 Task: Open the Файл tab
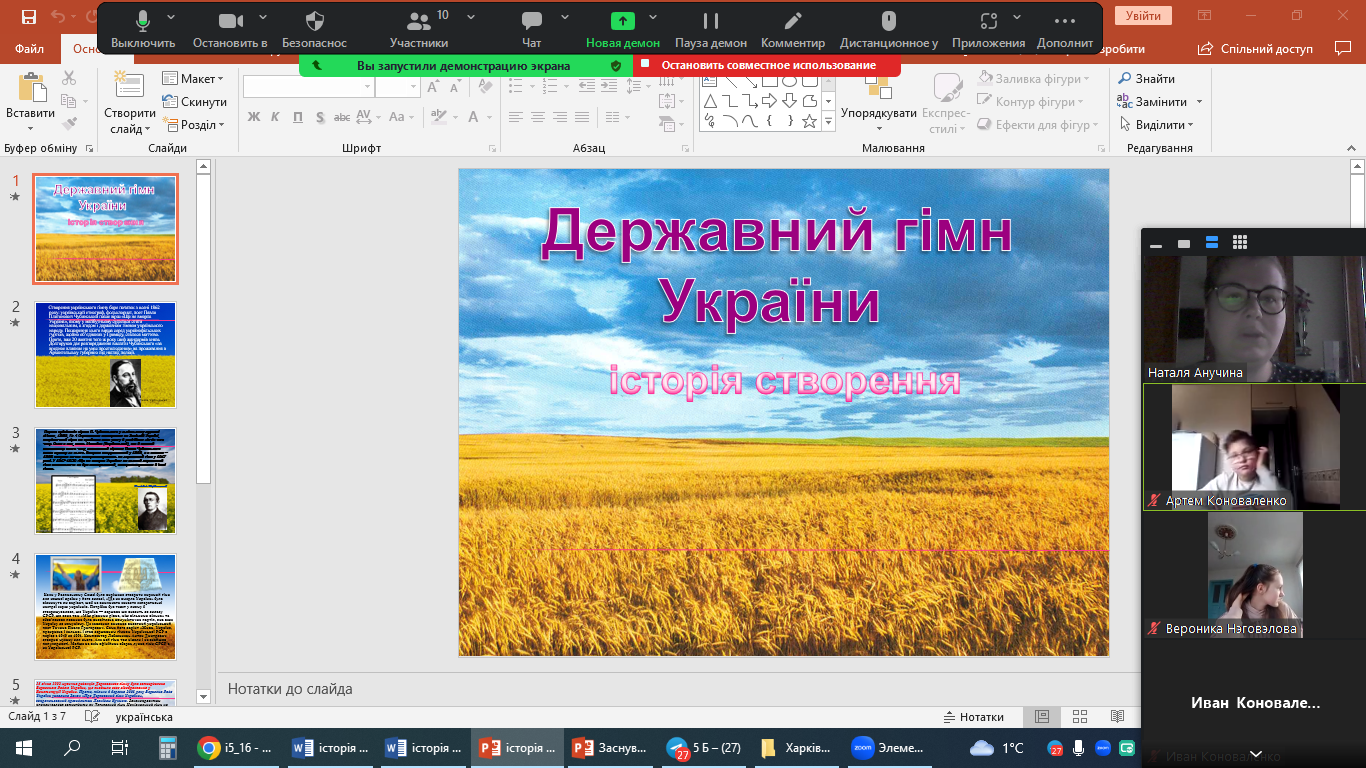pos(30,48)
